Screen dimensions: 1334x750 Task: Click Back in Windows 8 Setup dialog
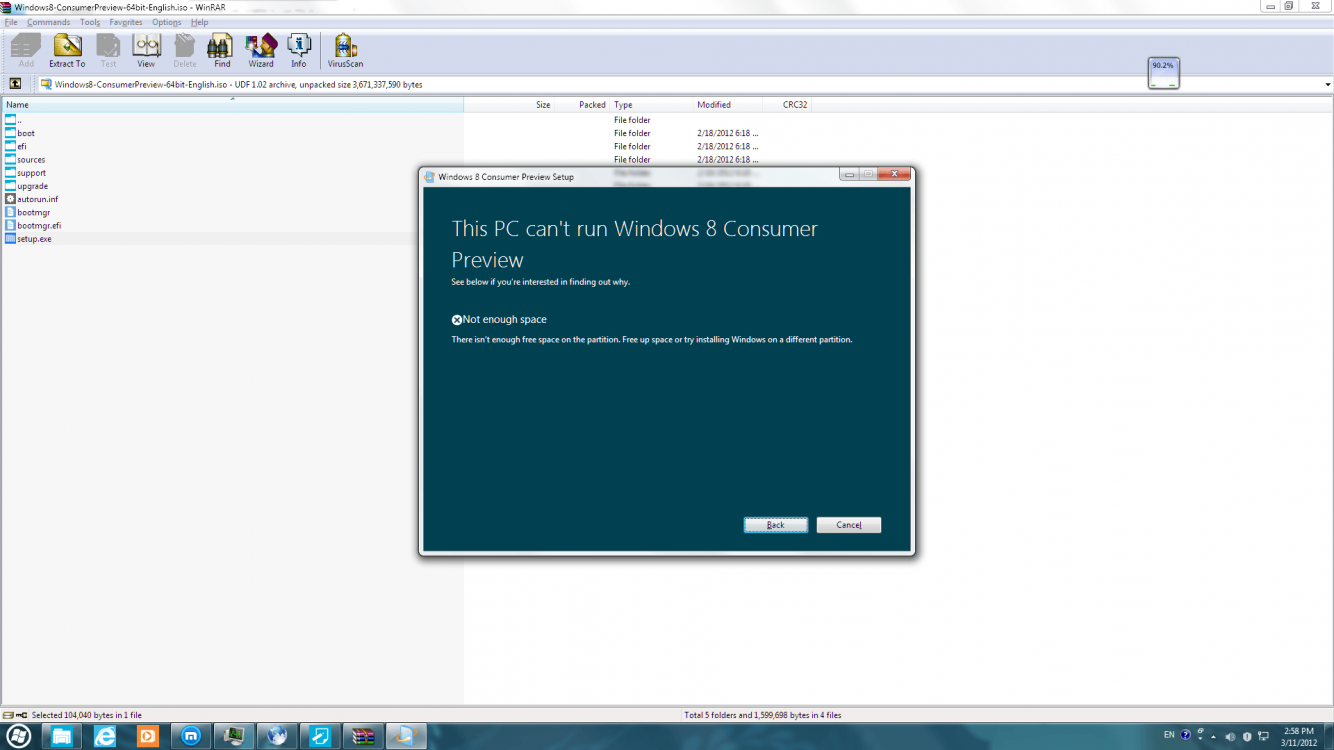click(x=775, y=525)
